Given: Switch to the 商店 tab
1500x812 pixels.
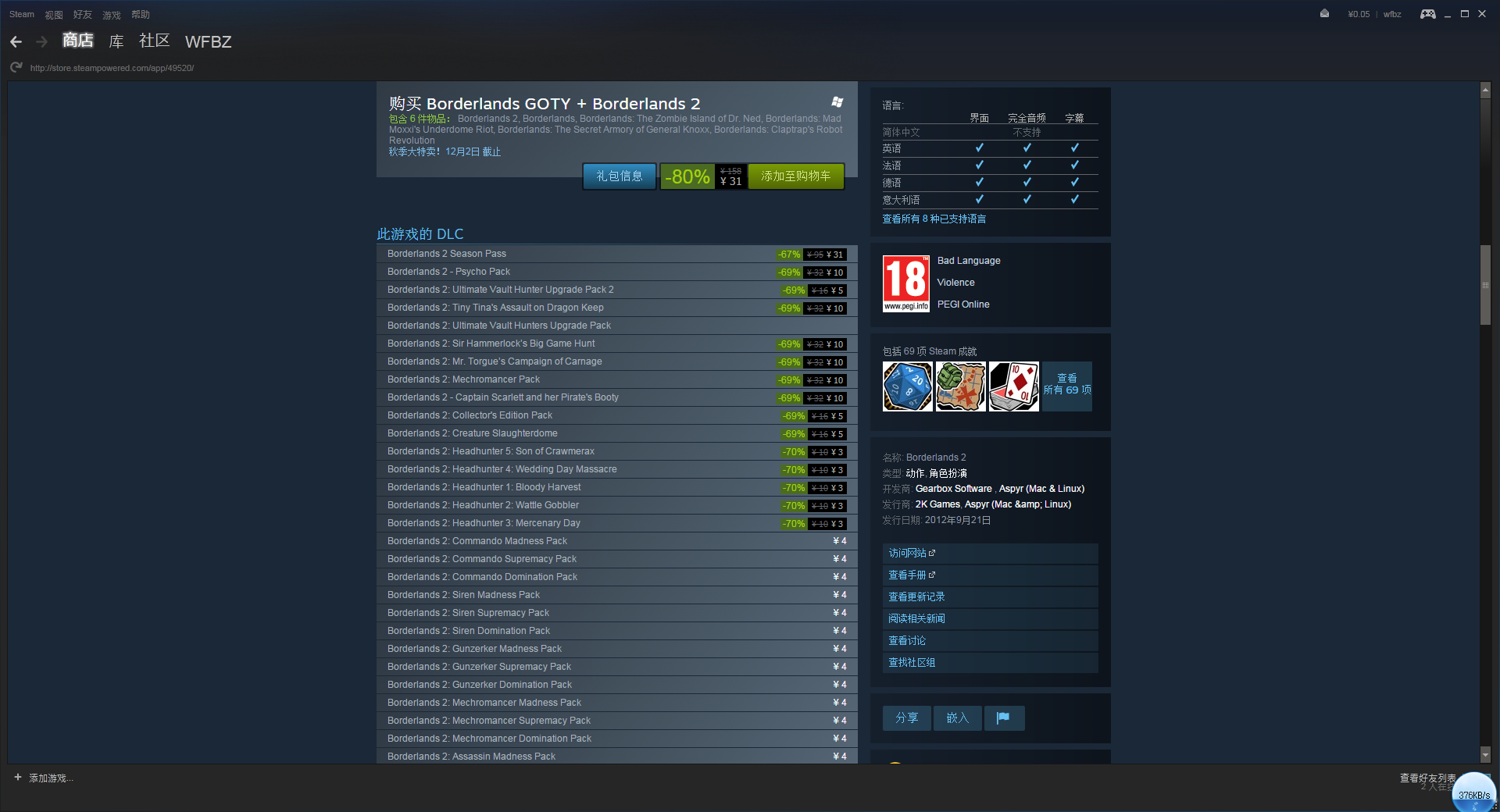Looking at the screenshot, I should 78,41.
